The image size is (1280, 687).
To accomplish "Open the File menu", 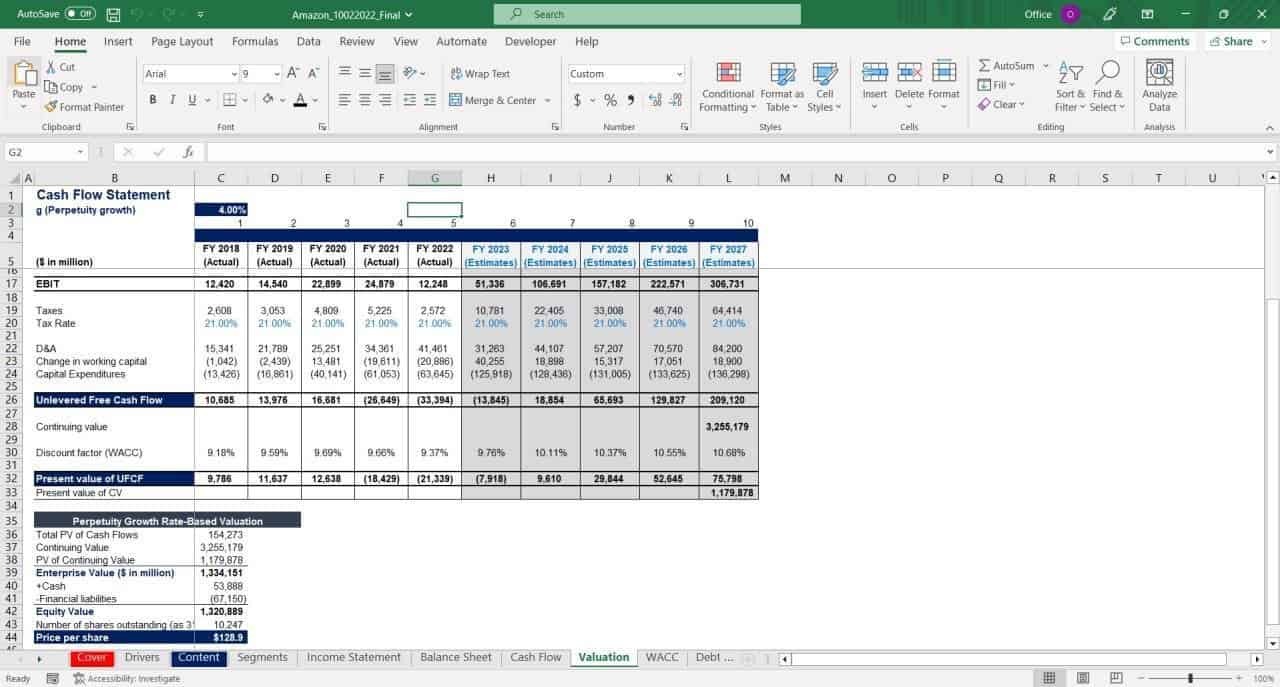I will (22, 41).
